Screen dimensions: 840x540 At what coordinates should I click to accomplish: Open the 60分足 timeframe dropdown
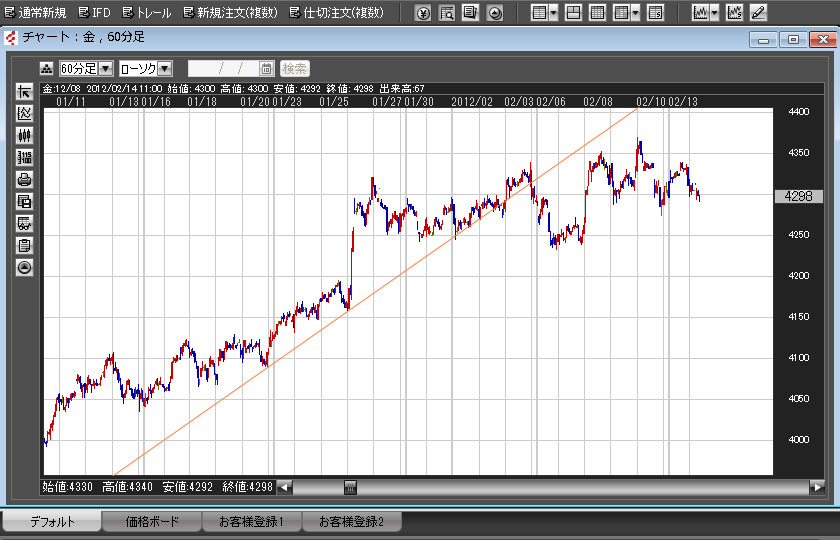click(x=105, y=69)
